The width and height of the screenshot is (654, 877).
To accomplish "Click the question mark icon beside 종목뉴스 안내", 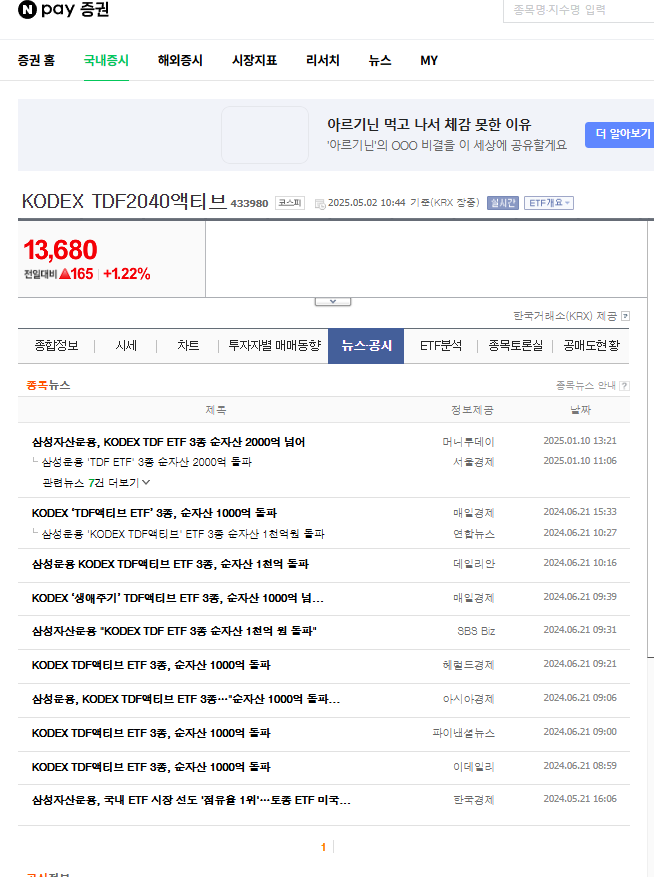I will (625, 386).
